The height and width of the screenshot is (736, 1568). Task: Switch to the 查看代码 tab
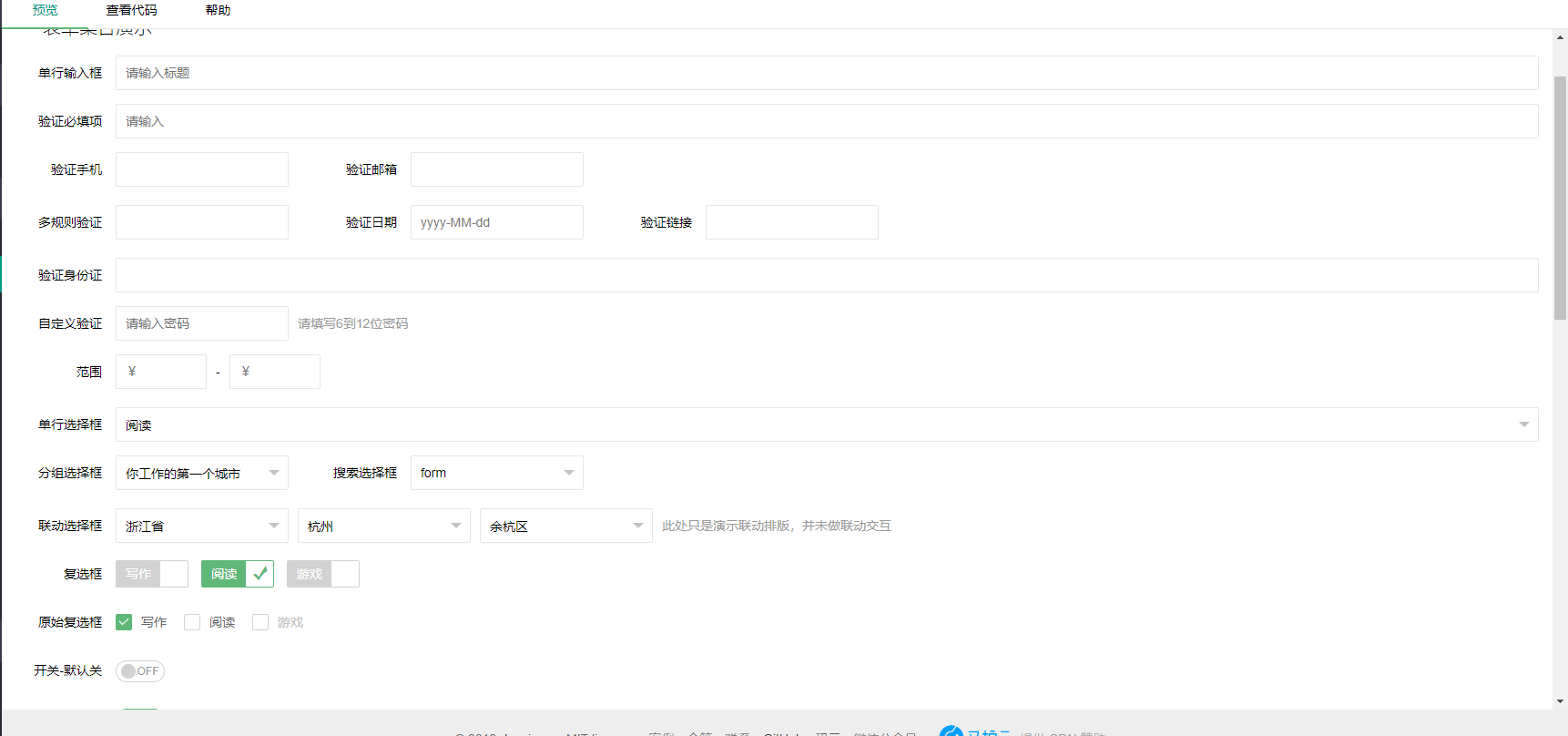coord(131,11)
